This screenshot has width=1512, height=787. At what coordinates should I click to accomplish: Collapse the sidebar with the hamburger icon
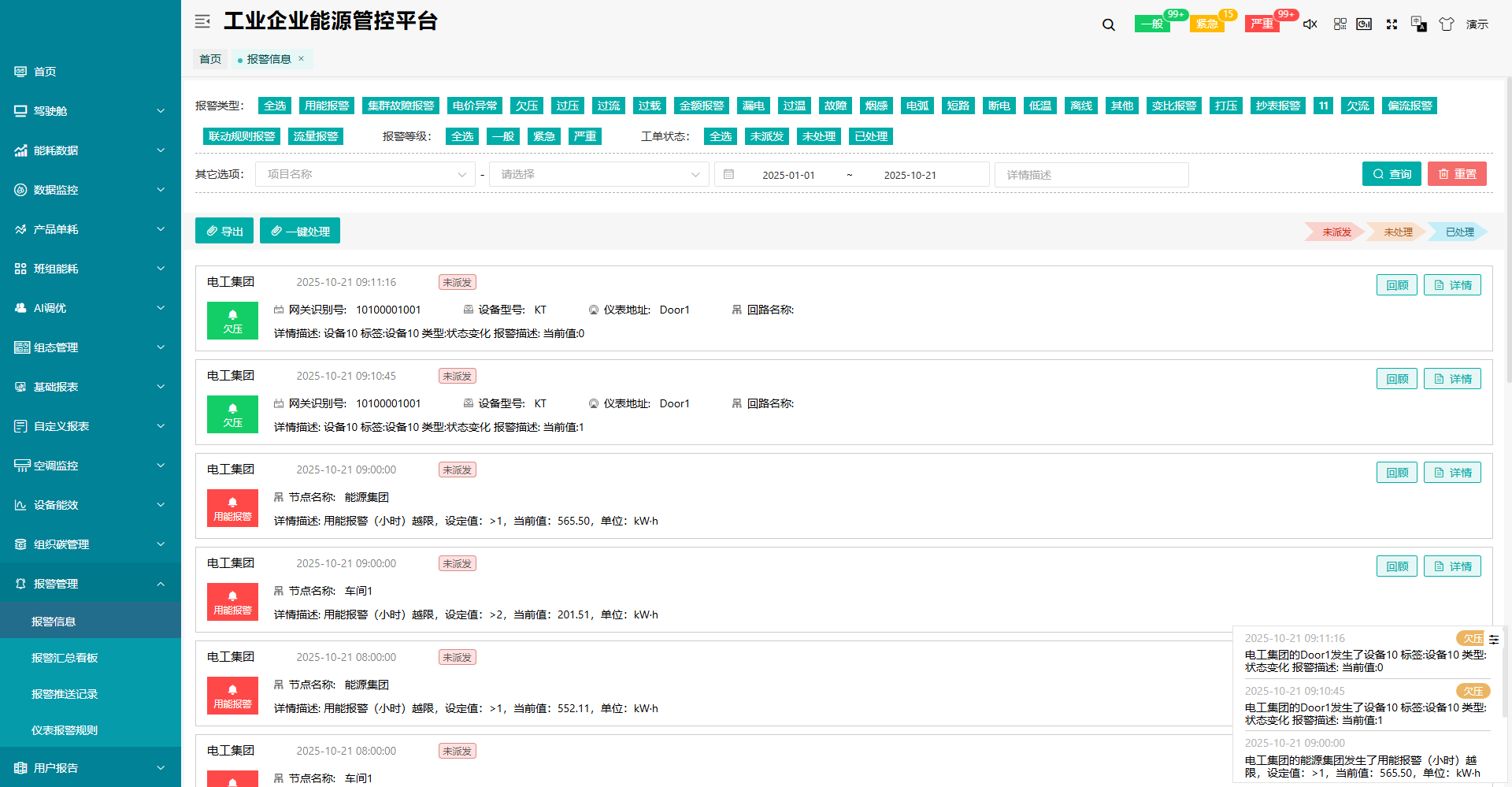[202, 21]
